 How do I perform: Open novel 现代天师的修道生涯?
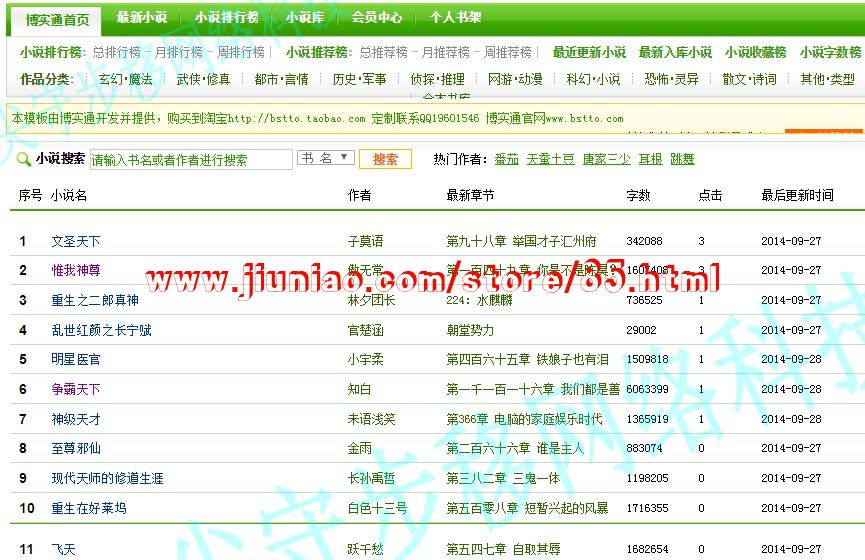click(x=108, y=478)
